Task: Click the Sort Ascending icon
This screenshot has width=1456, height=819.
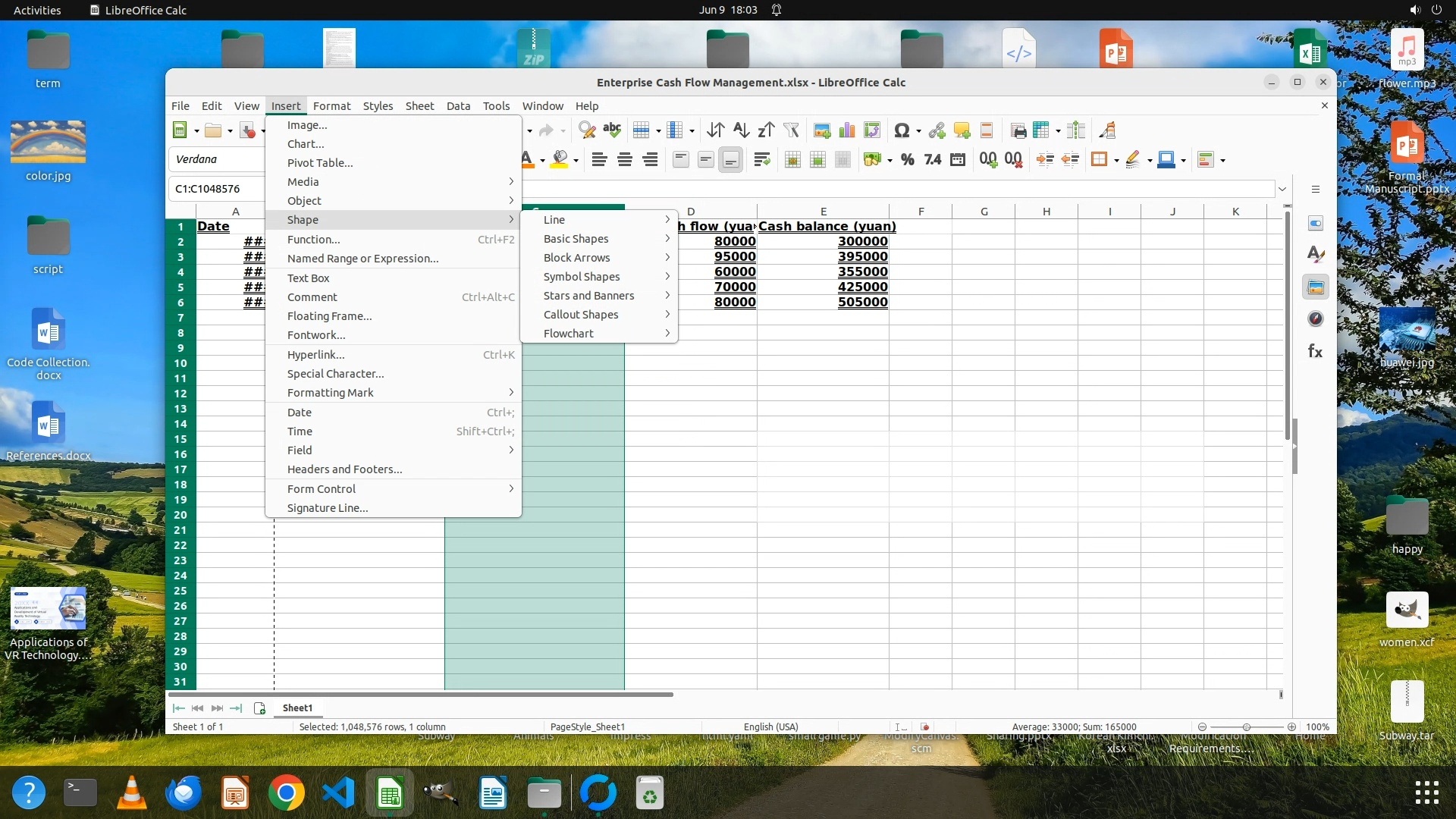Action: point(741,130)
